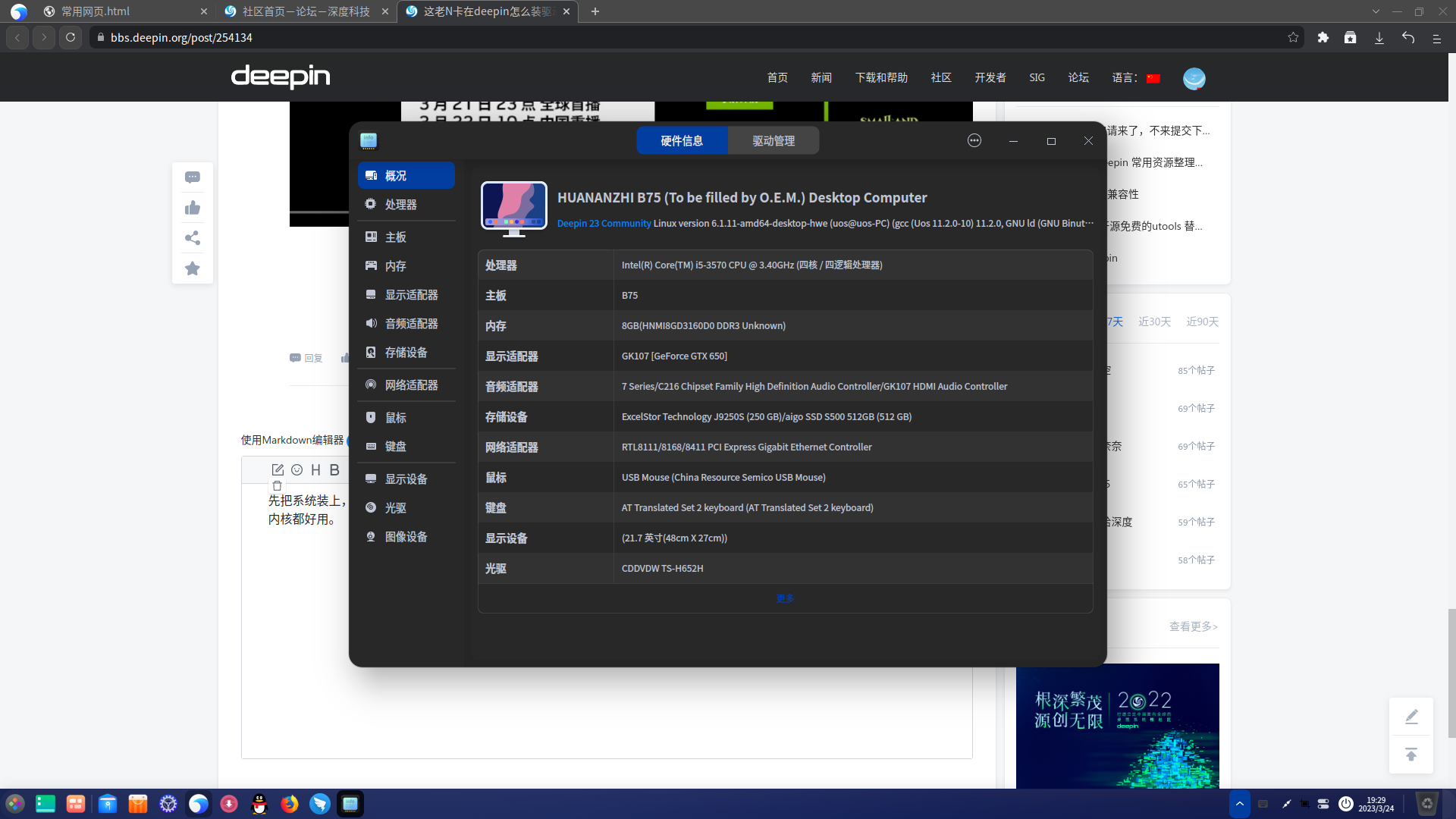Open the 光驱 hardware section
Viewport: 1456px width, 819px height.
[x=394, y=507]
